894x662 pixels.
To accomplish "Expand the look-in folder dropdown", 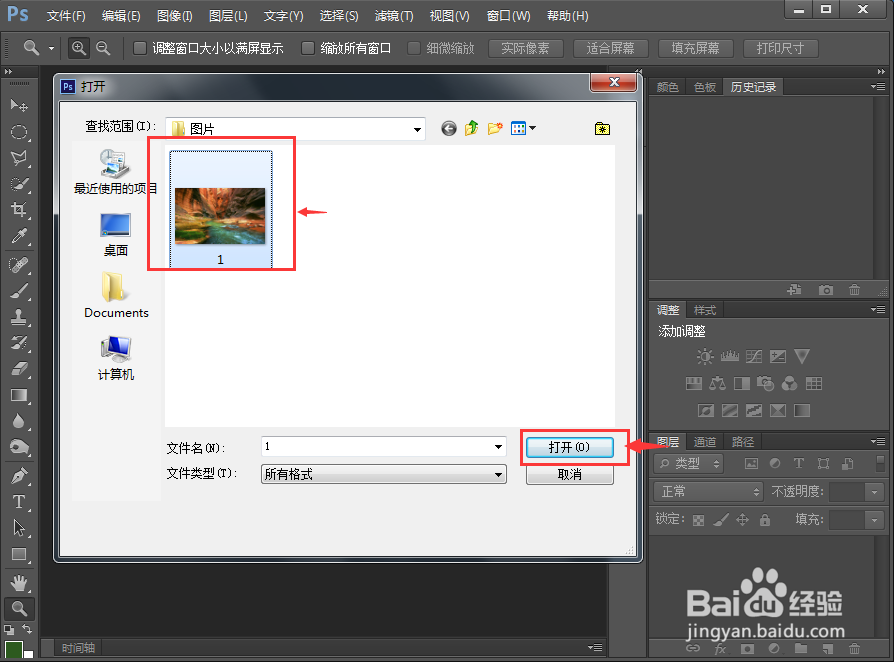I will coord(417,129).
